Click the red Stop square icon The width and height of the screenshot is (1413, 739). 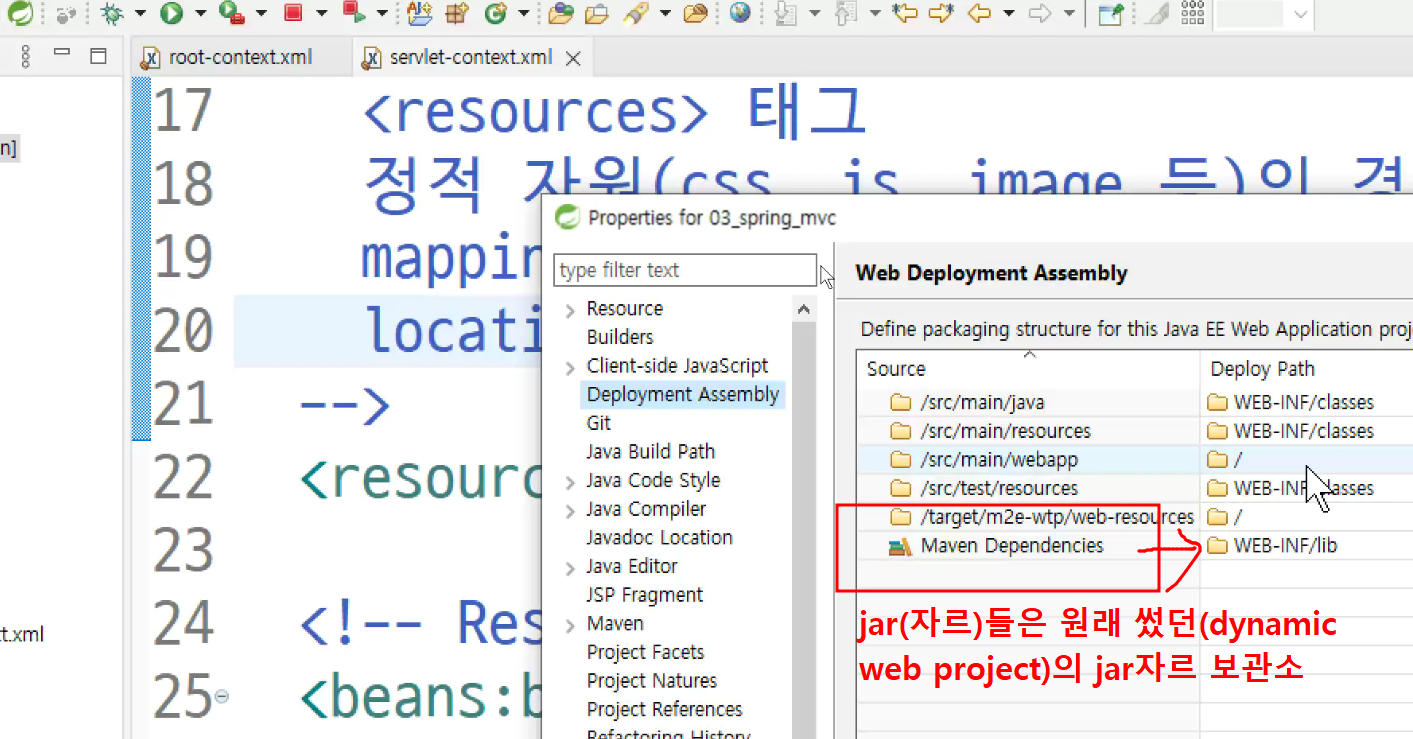coord(293,13)
